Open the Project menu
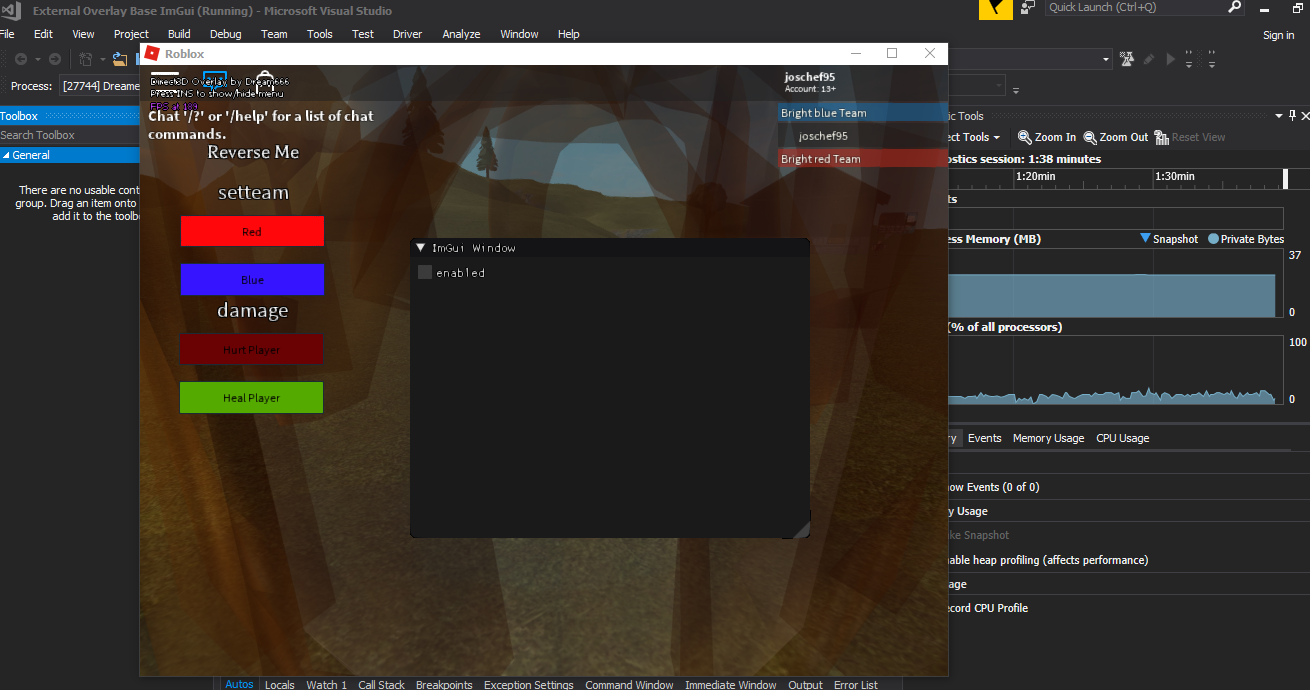The height and width of the screenshot is (690, 1310). (131, 34)
